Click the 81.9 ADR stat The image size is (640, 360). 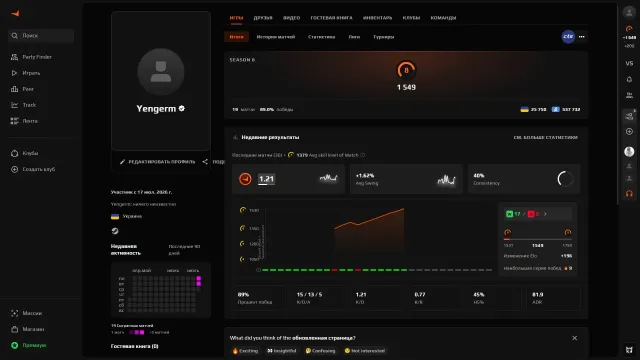click(553, 298)
